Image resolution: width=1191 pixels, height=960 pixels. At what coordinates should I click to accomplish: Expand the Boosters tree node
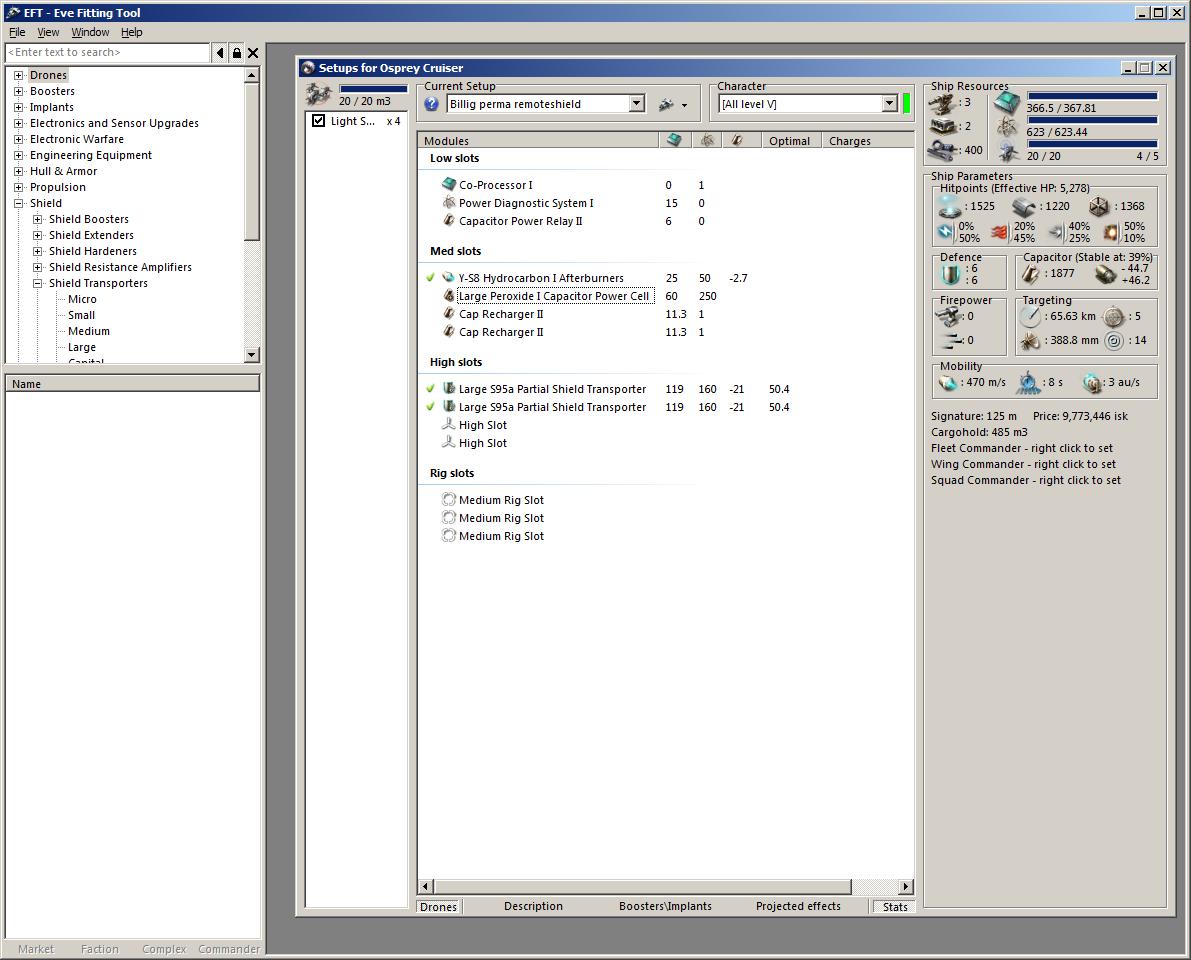[18, 91]
